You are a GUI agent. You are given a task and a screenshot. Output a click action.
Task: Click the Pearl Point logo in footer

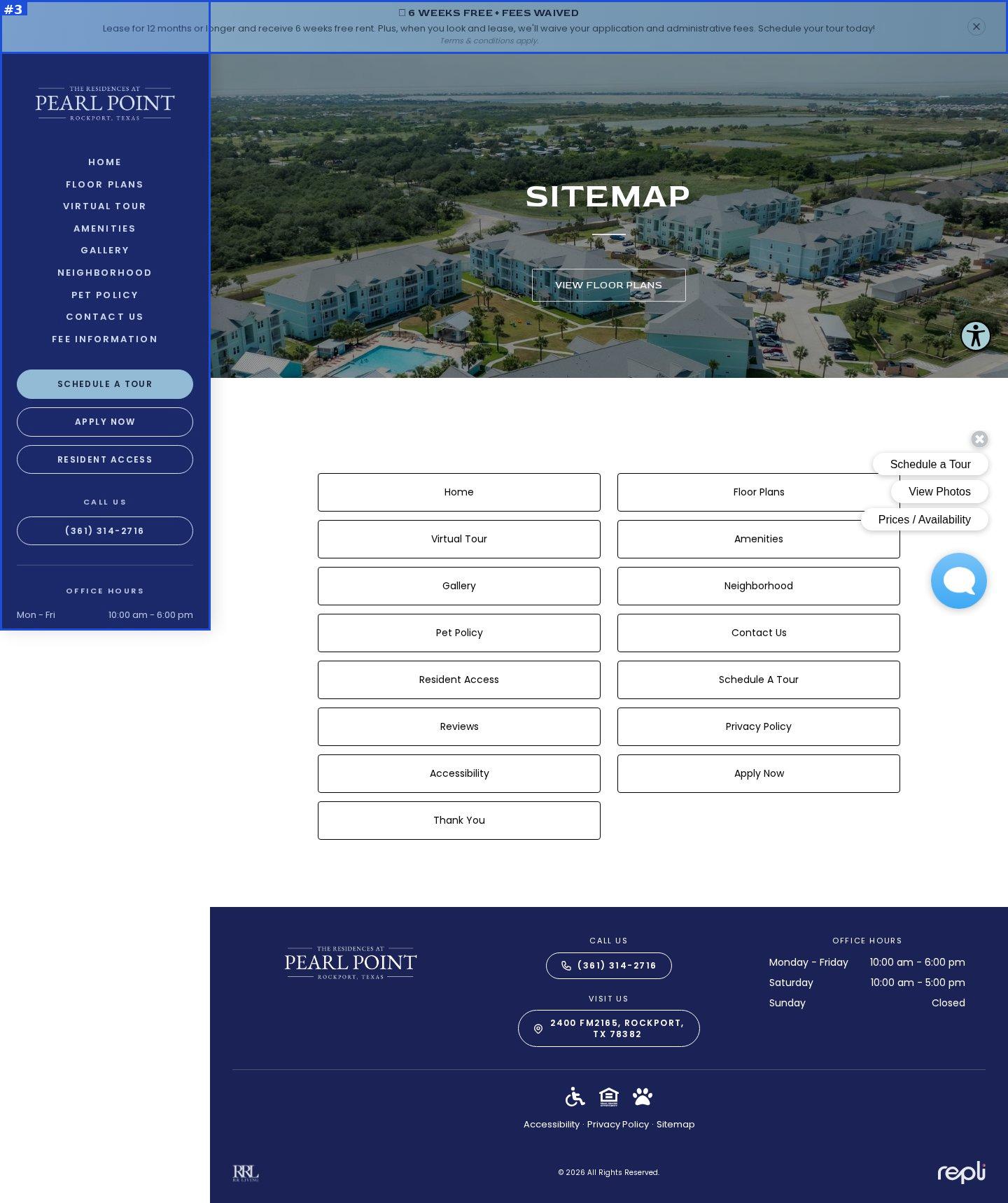click(x=351, y=963)
